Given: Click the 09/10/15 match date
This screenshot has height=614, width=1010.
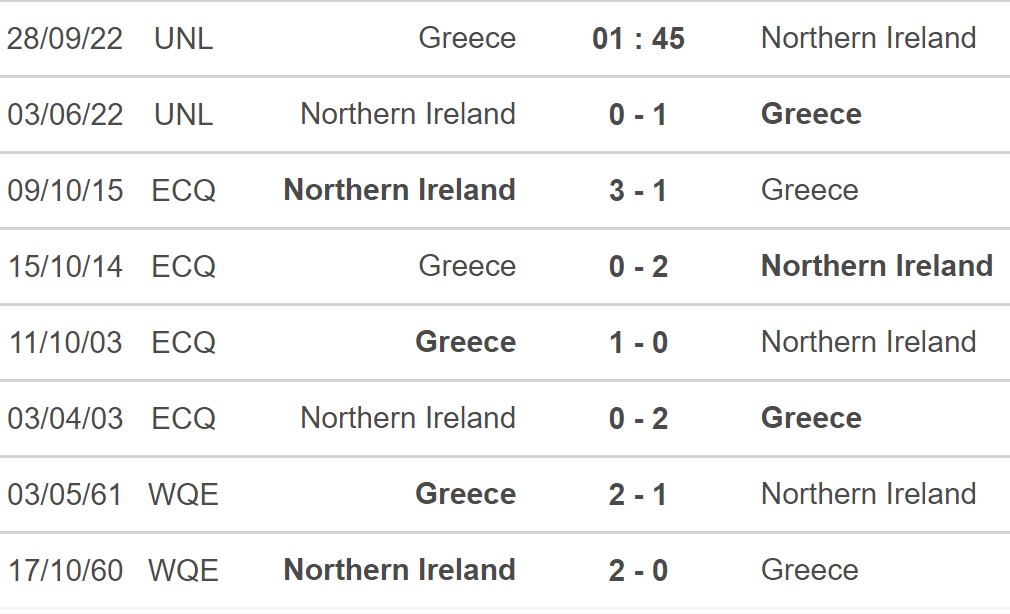Looking at the screenshot, I should click(66, 190).
